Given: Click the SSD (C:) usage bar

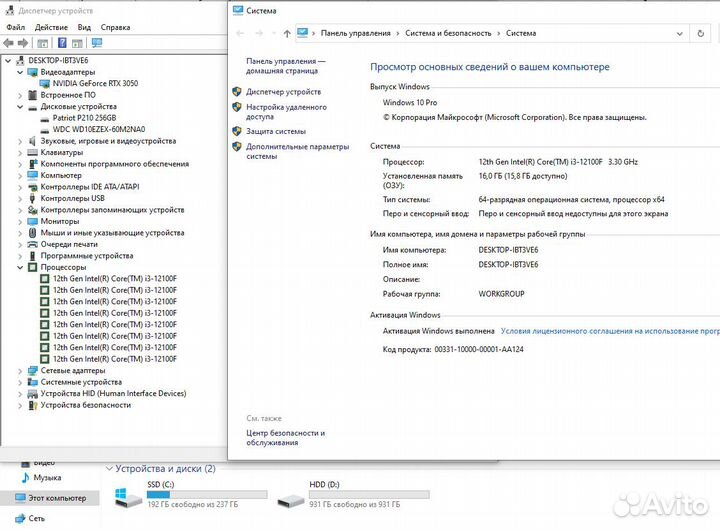Looking at the screenshot, I should (x=207, y=495).
